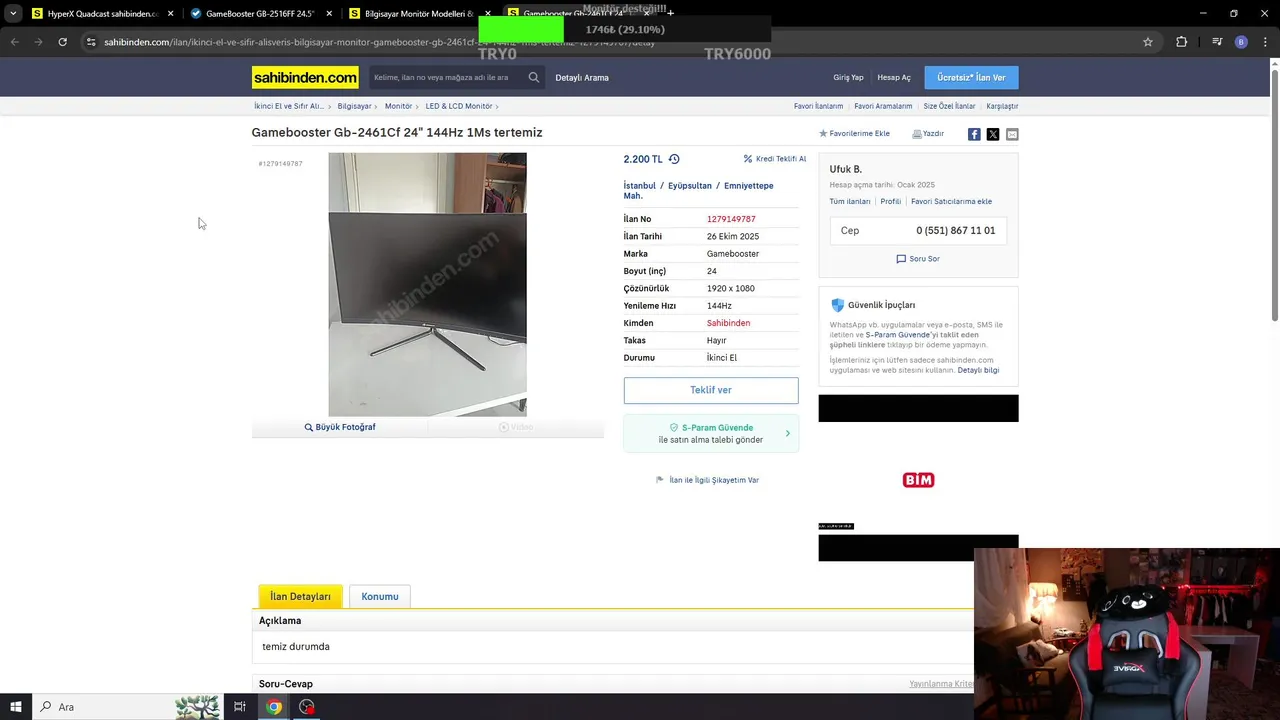The image size is (1280, 720).
Task: Open the tab search dropdown arrow
Action: pos(13,14)
